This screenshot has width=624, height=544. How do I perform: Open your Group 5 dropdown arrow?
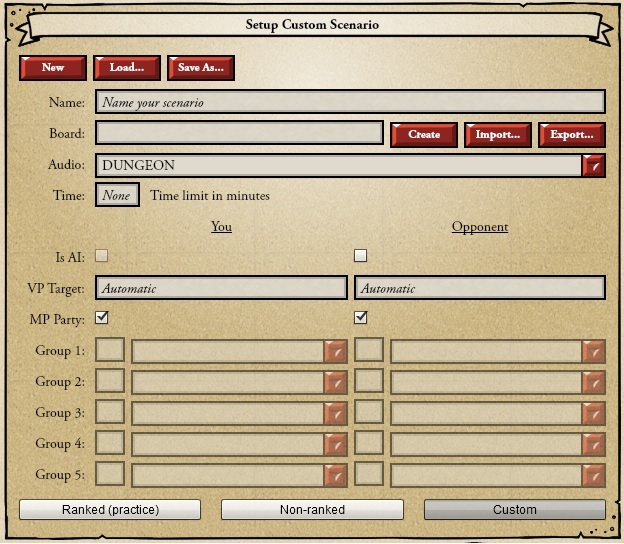(335, 475)
